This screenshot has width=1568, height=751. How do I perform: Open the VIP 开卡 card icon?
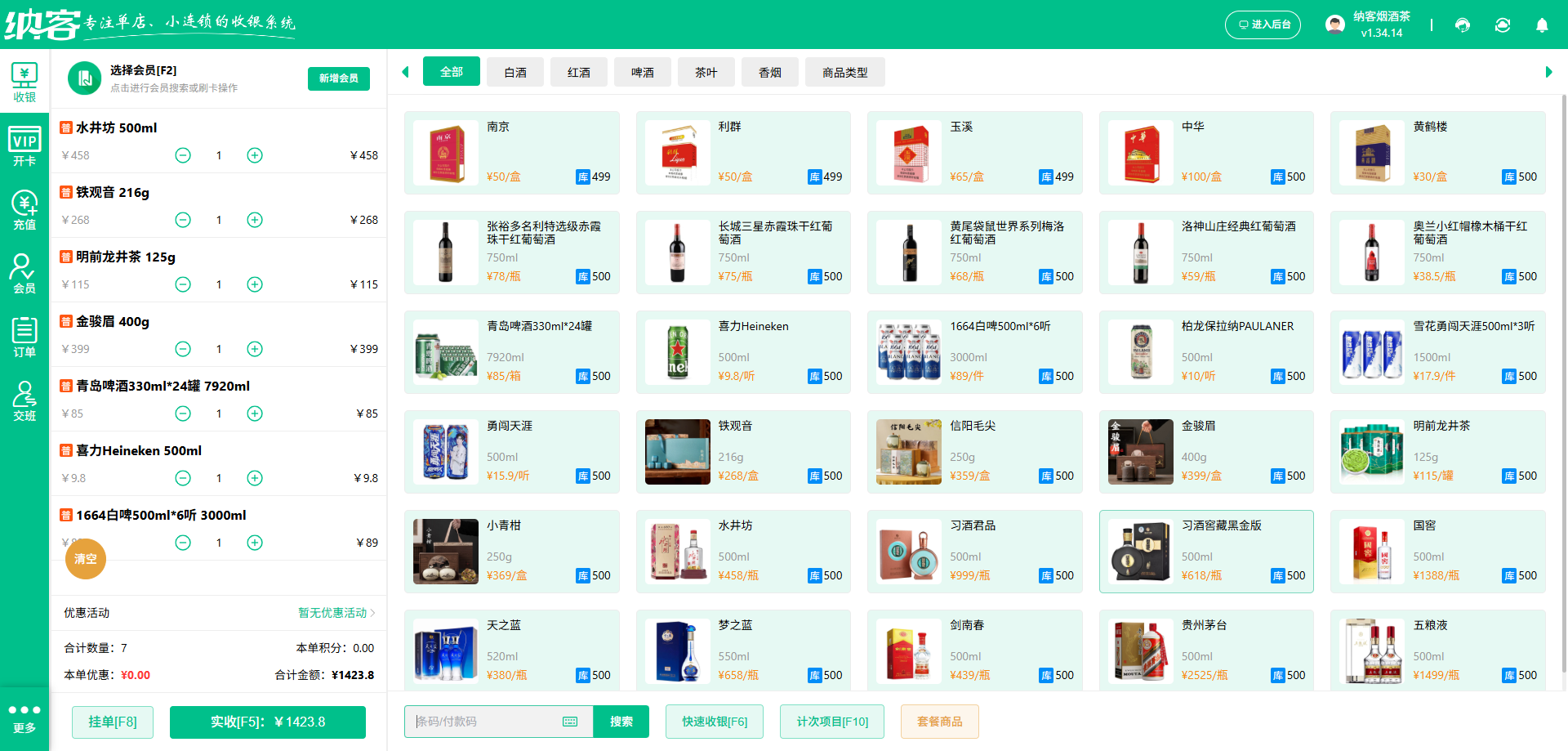24,144
